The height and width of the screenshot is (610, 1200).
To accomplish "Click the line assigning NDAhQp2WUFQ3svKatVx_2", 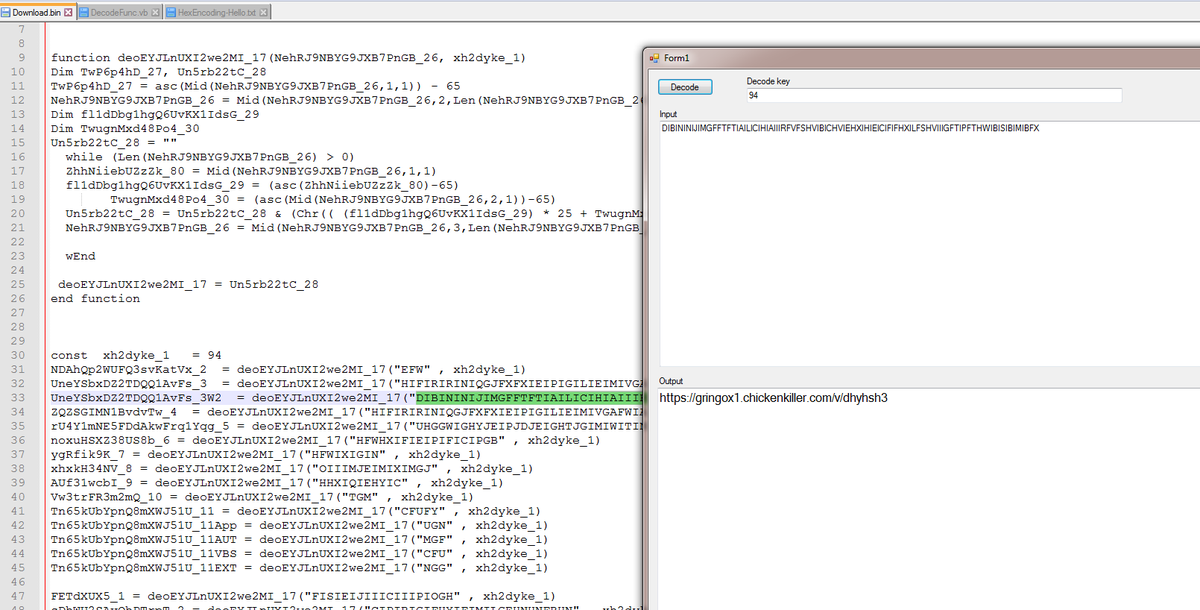I will coord(288,369).
